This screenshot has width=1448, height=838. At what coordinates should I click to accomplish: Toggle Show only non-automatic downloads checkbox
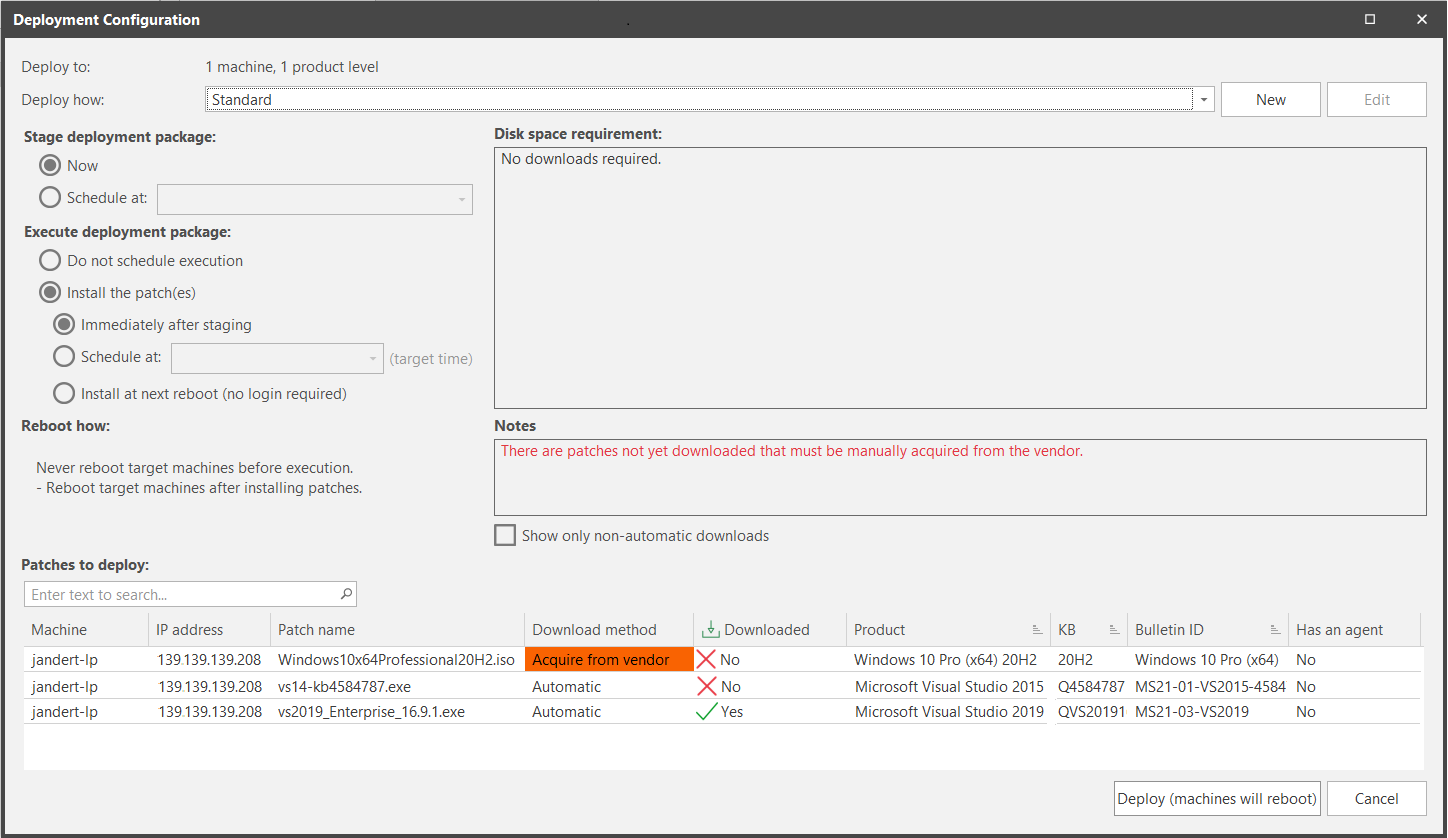(x=505, y=536)
